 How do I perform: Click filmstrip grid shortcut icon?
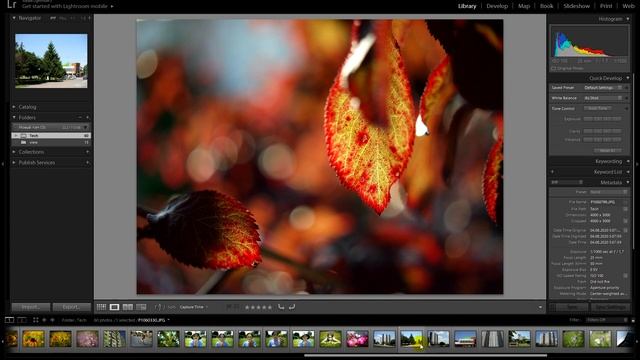tap(36, 320)
